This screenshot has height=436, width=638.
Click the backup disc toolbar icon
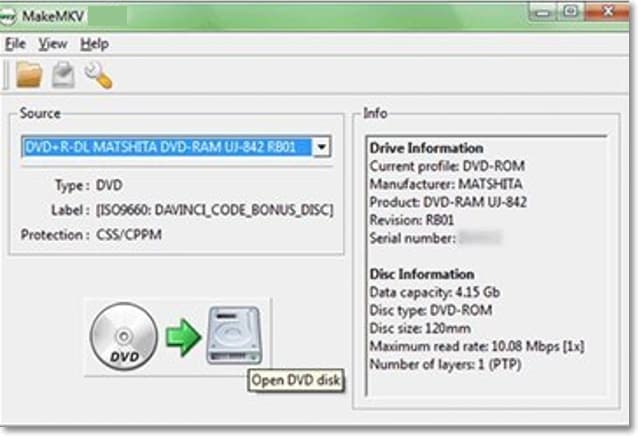(63, 75)
